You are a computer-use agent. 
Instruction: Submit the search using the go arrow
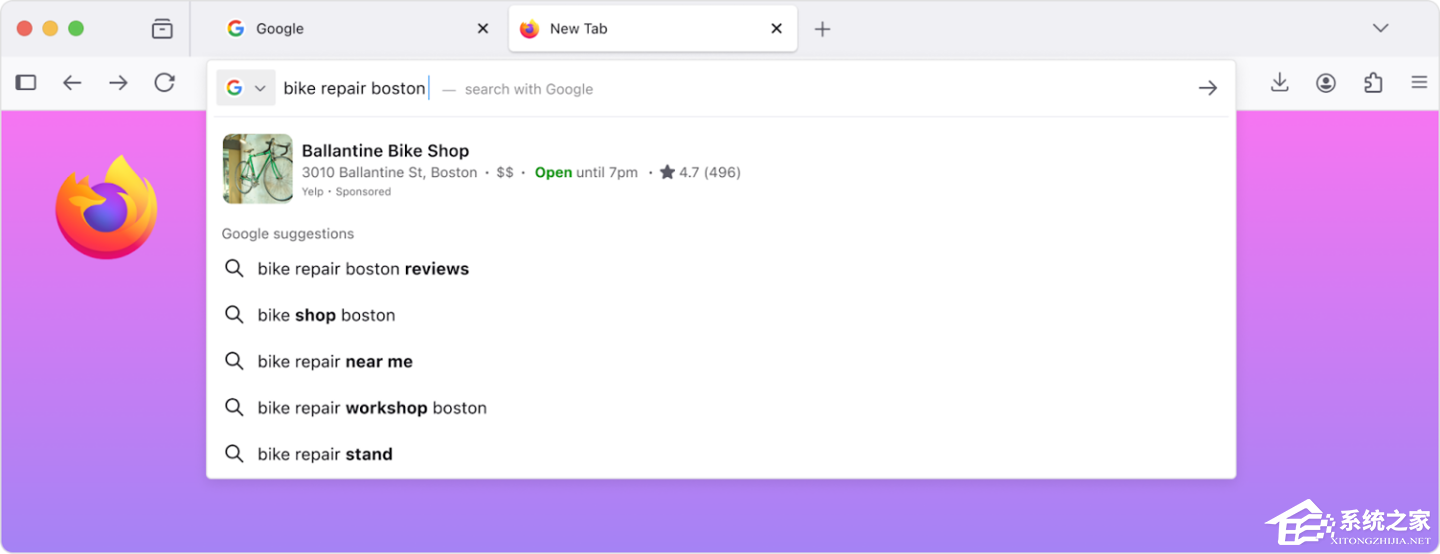coord(1208,88)
